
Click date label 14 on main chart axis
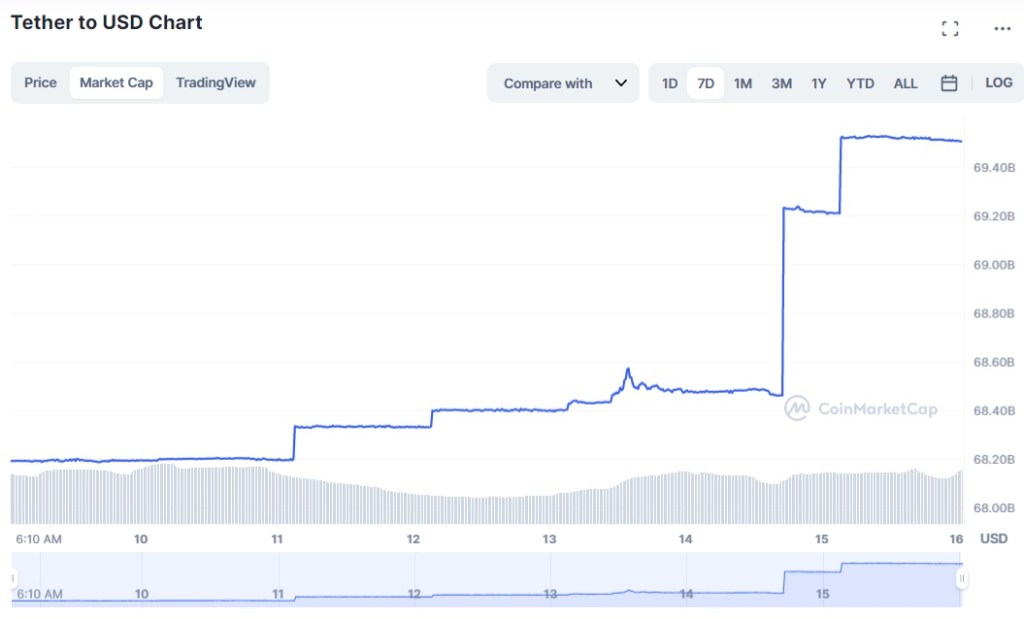click(685, 539)
